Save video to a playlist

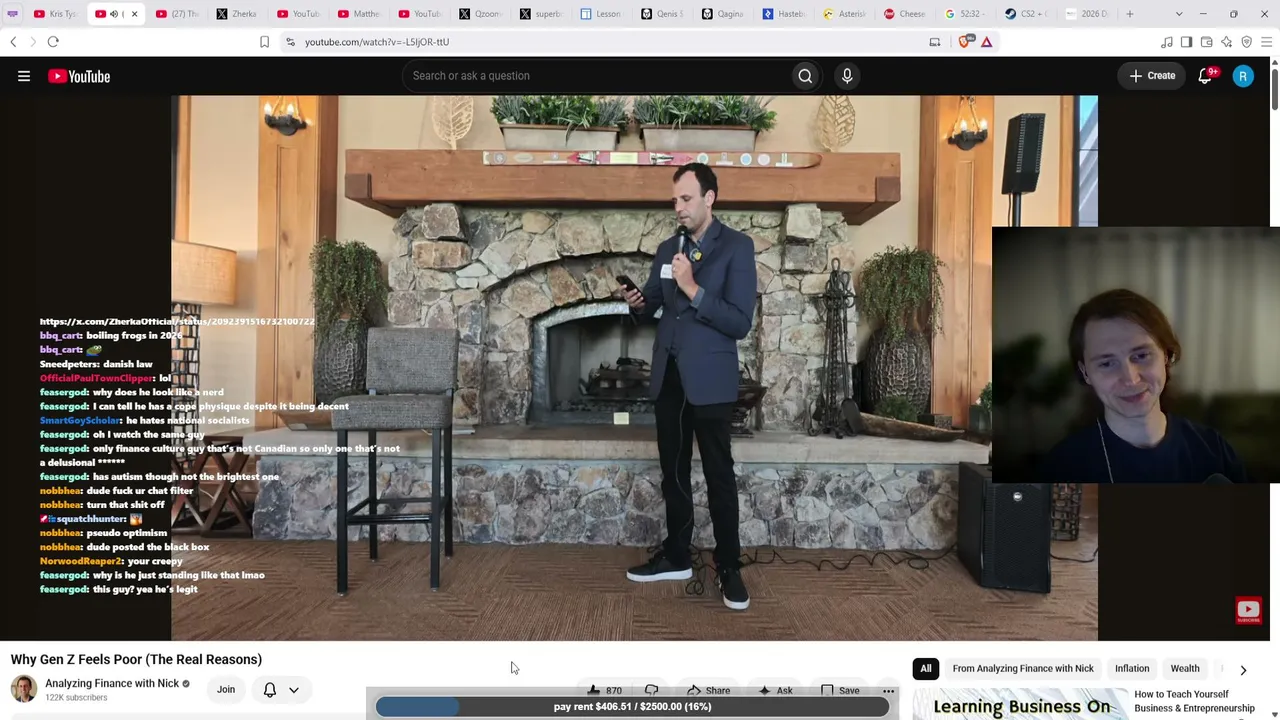click(839, 690)
